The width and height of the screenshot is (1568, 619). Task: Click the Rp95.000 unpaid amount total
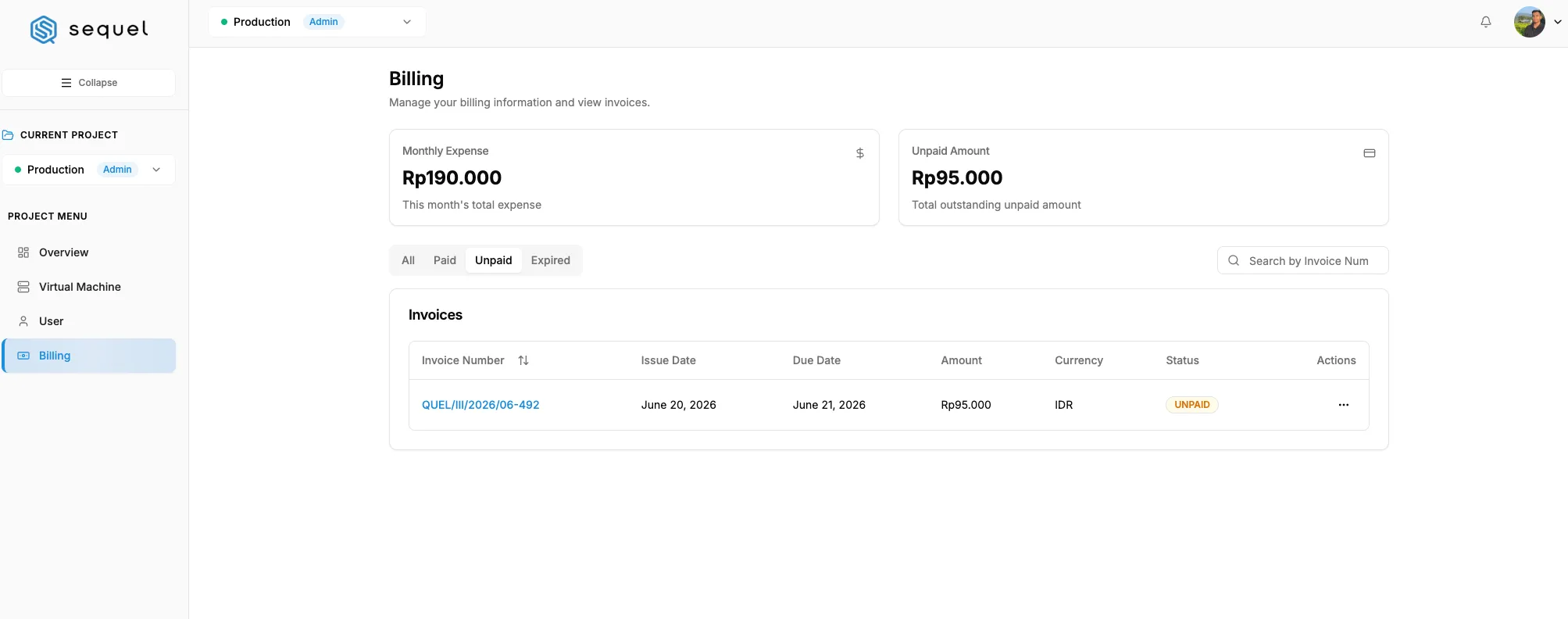(x=957, y=178)
